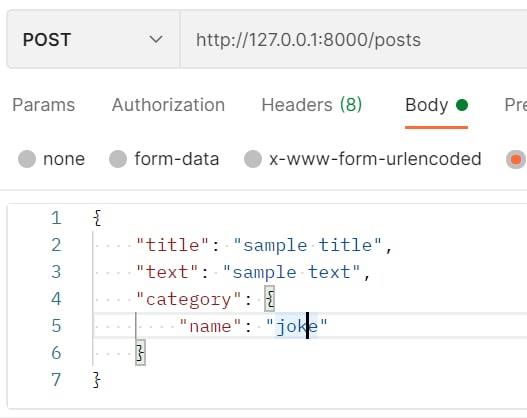Open the Headers (8) tab
527x418 pixels.
pyautogui.click(x=312, y=105)
